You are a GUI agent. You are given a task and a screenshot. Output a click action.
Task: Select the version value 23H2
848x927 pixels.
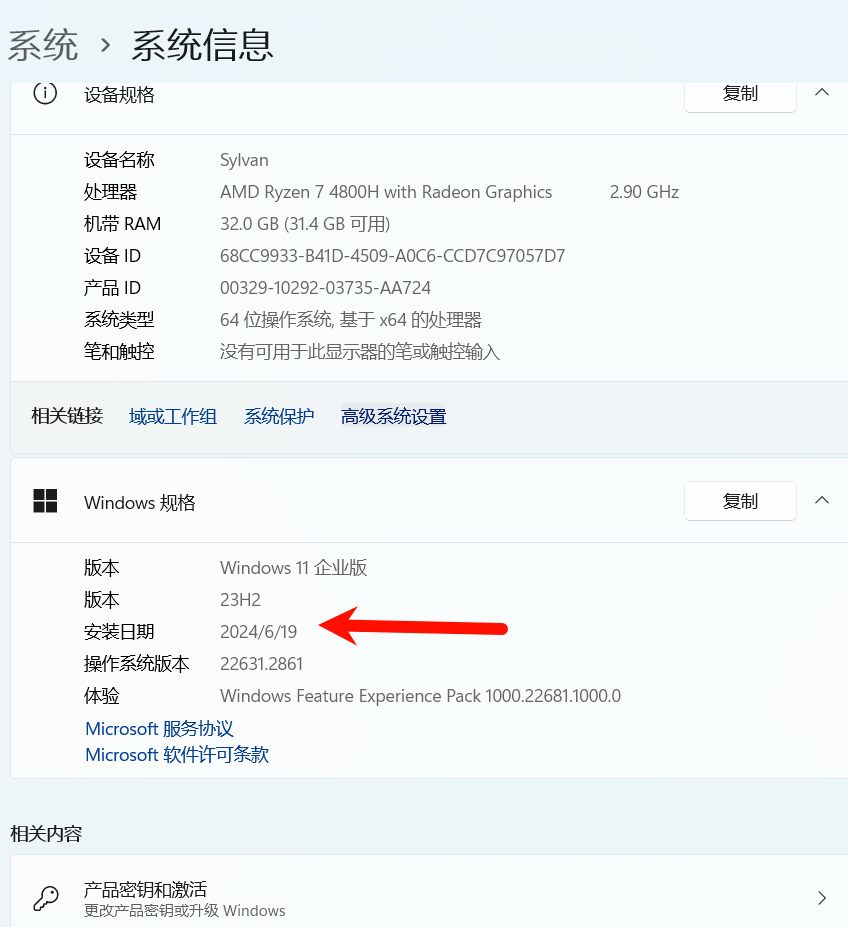[x=240, y=600]
